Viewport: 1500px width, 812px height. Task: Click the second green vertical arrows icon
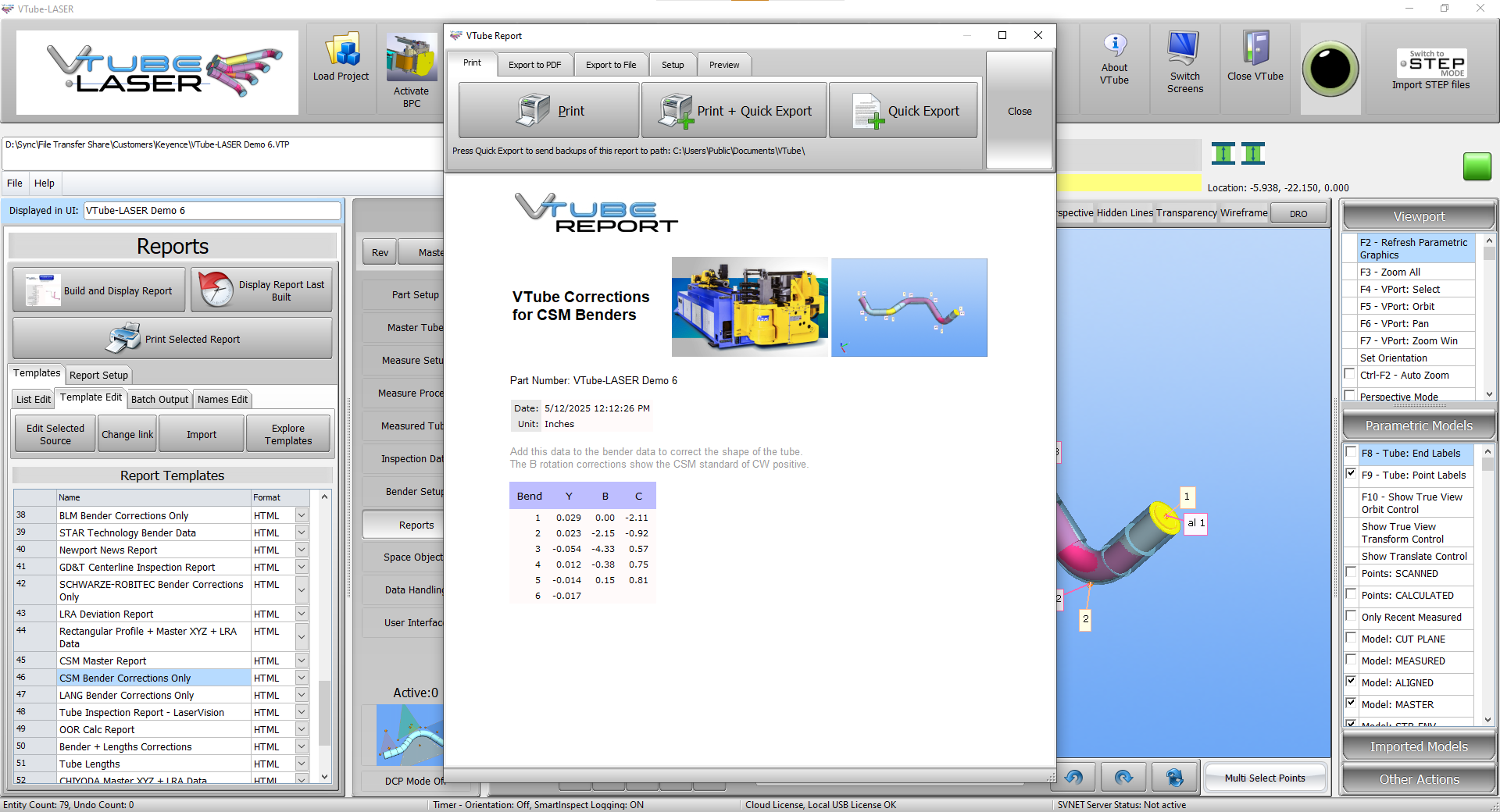[x=1253, y=154]
